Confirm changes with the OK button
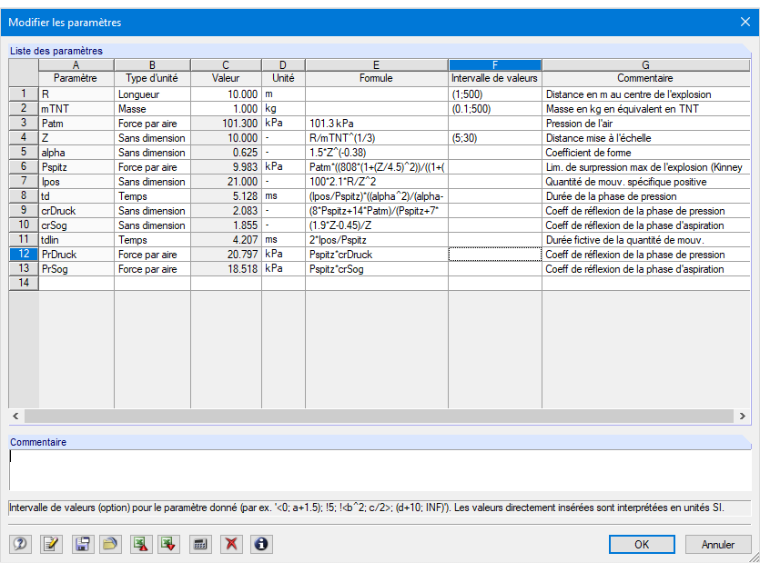The width and height of the screenshot is (760, 570). click(x=641, y=544)
